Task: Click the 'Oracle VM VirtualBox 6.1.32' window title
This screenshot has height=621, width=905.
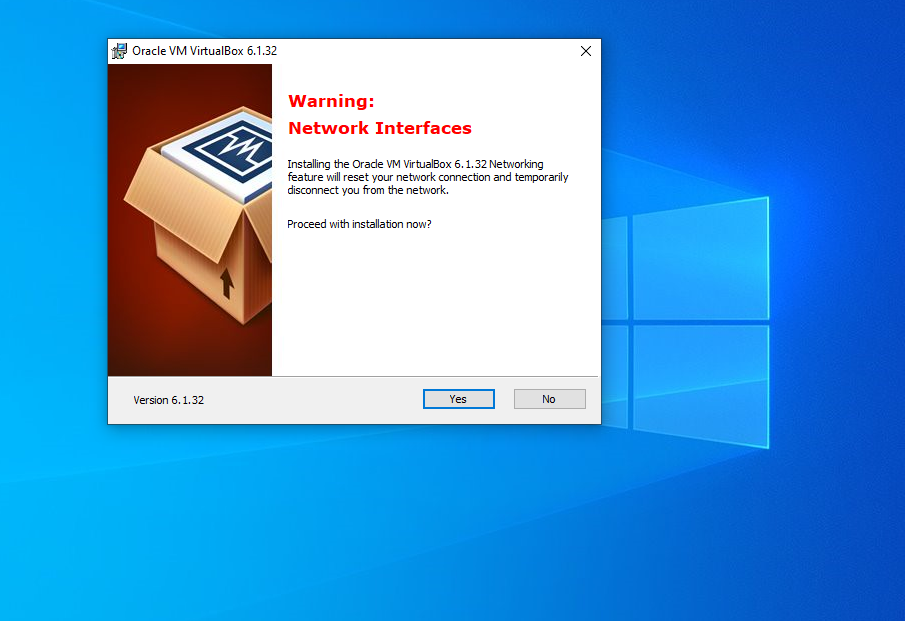Action: coord(204,51)
